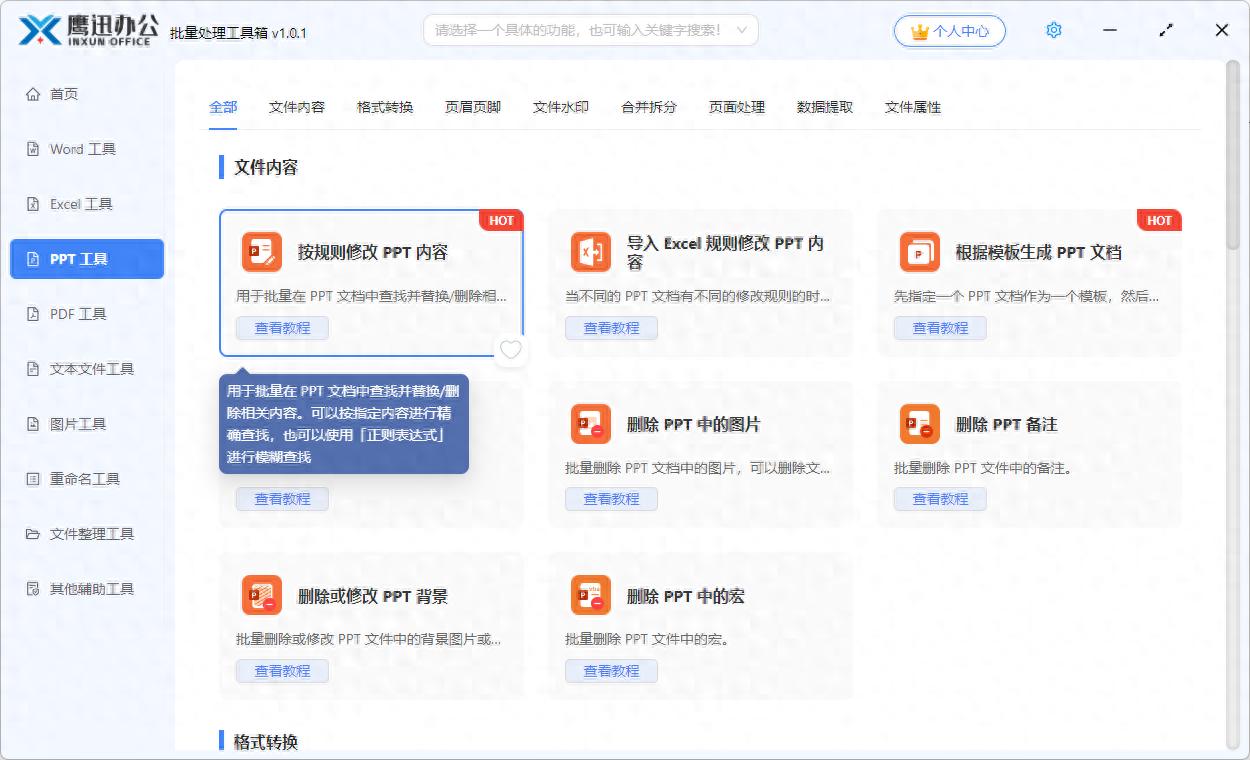Open 个人中心 user center button

pyautogui.click(x=949, y=31)
